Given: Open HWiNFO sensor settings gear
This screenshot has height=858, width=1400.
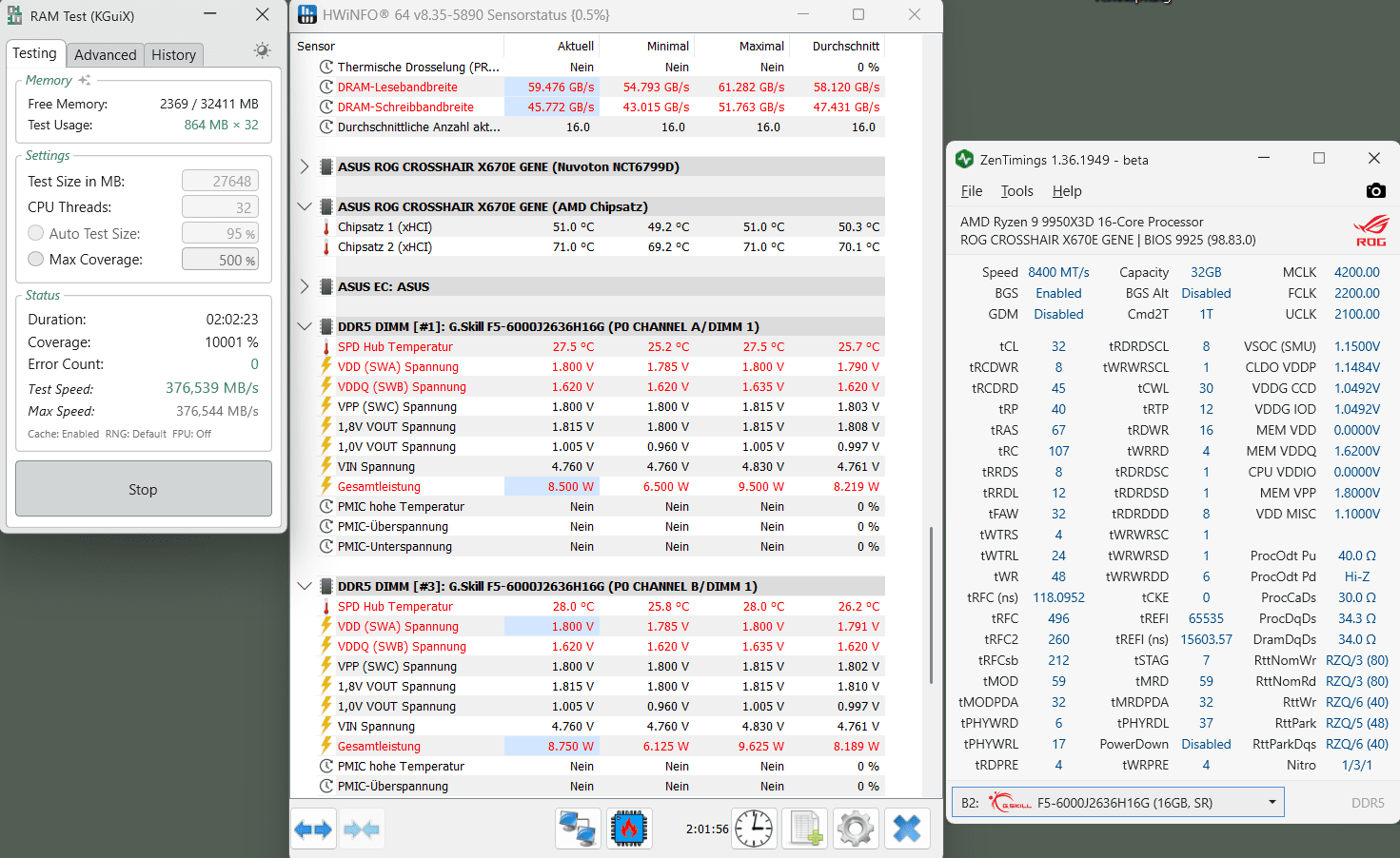Looking at the screenshot, I should click(x=856, y=829).
